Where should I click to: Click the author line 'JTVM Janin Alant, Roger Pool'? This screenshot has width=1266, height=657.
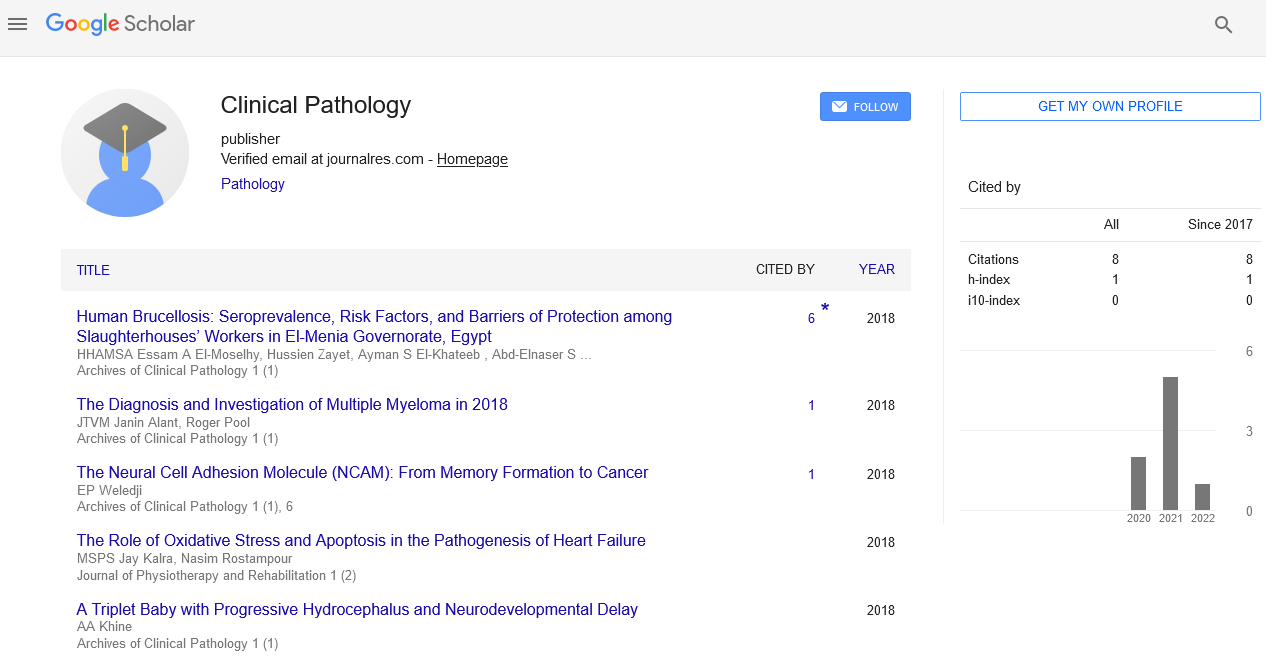[x=163, y=423]
